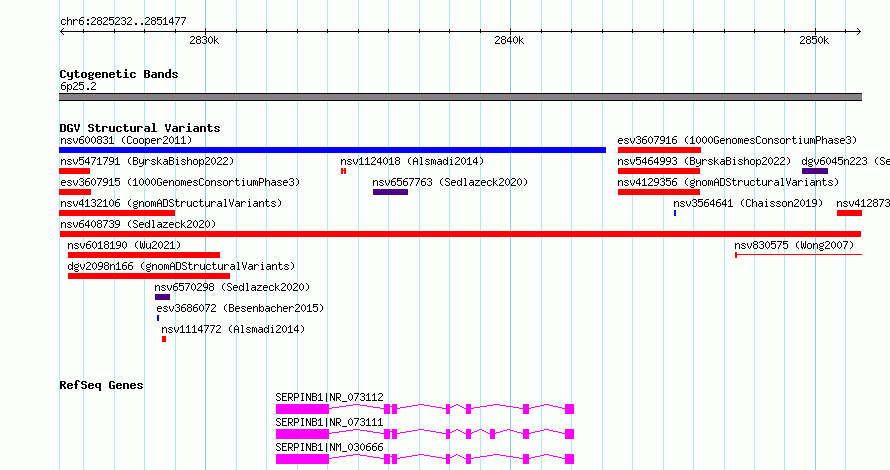Click the nsv6570298 purple variant bar
This screenshot has width=890, height=470.
click(162, 297)
